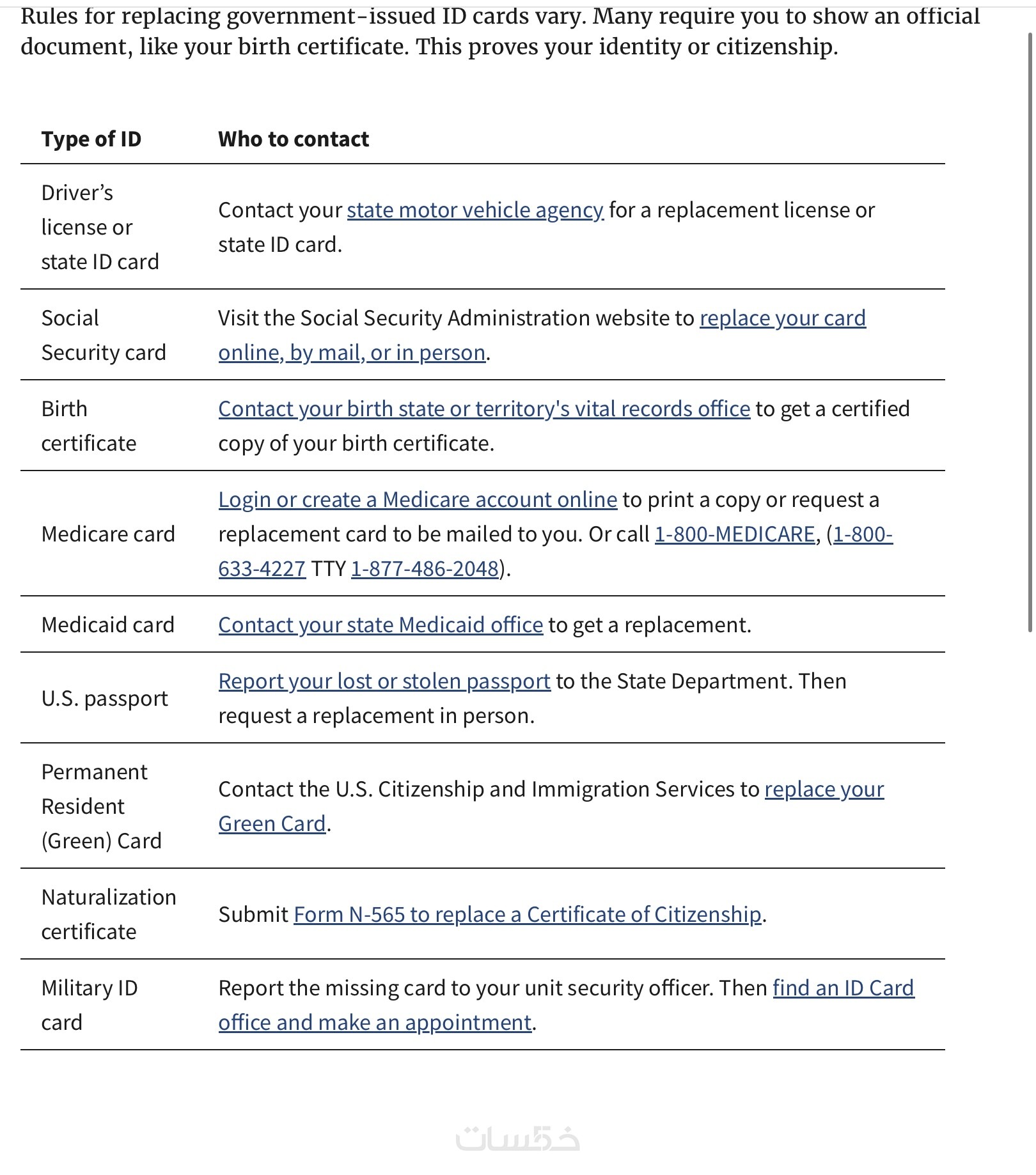The height and width of the screenshot is (1175, 1036).
Task: Click the Social Security card row label
Action: pos(103,336)
